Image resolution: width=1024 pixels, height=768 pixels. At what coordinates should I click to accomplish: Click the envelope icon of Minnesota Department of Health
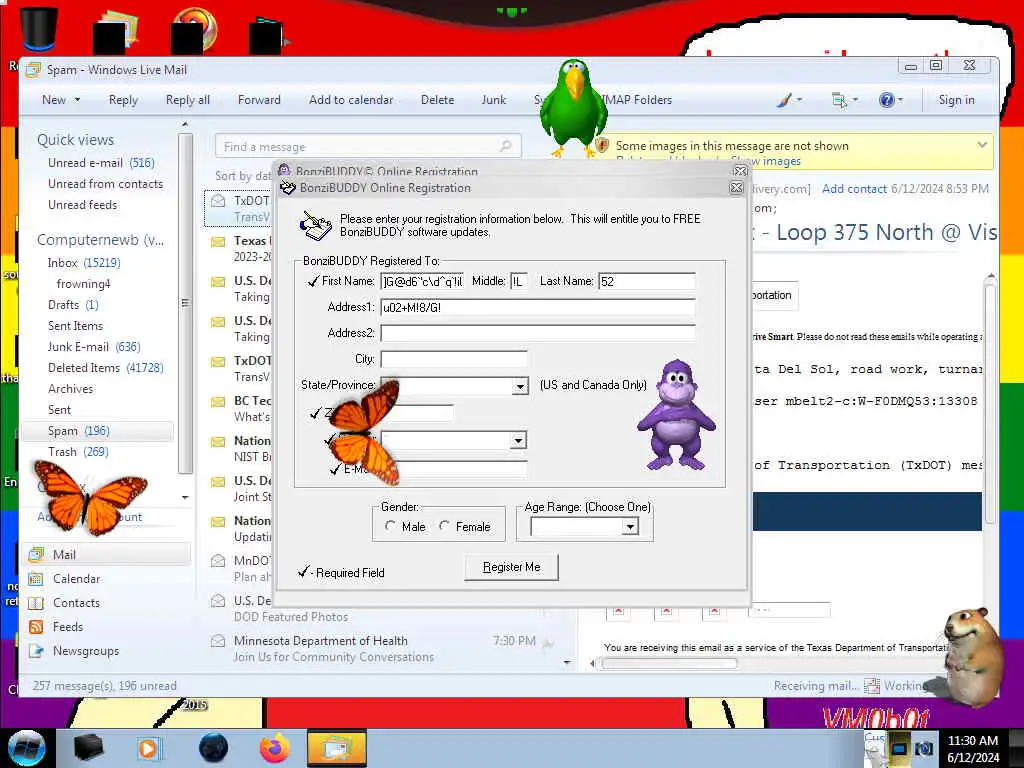[x=218, y=641]
